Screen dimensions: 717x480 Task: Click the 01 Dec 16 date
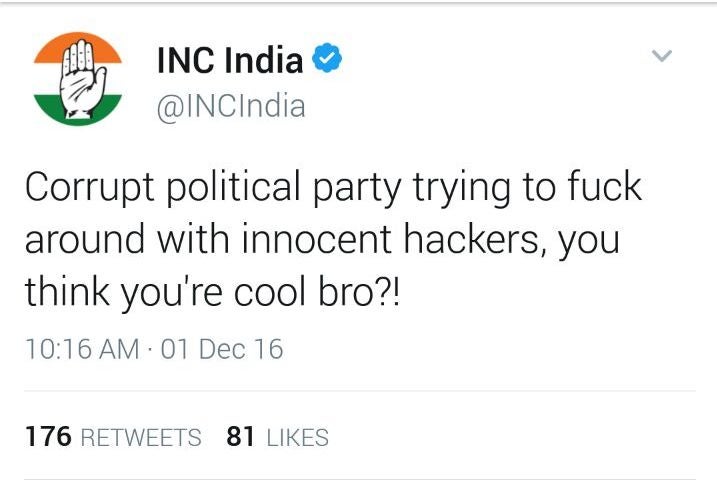(222, 349)
